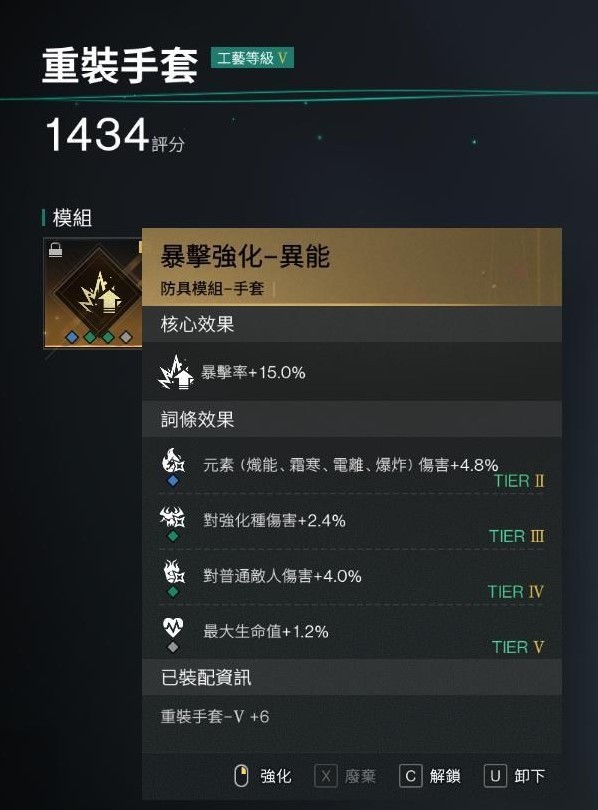The height and width of the screenshot is (810, 598).
Task: Click the 卸下 unequip button
Action: (x=514, y=776)
